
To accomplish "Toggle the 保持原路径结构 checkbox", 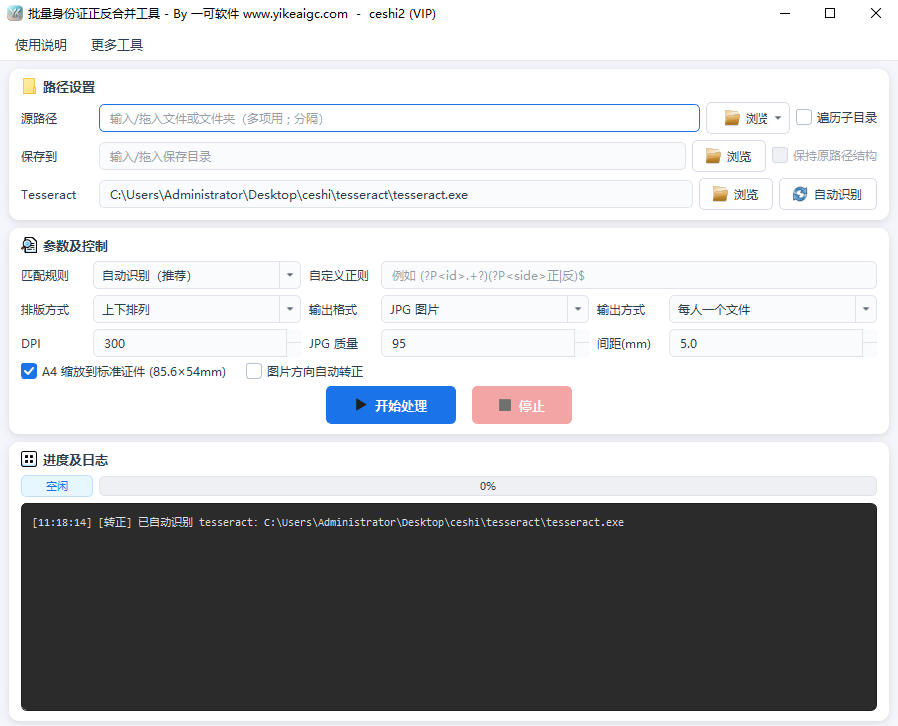I will tap(780, 155).
